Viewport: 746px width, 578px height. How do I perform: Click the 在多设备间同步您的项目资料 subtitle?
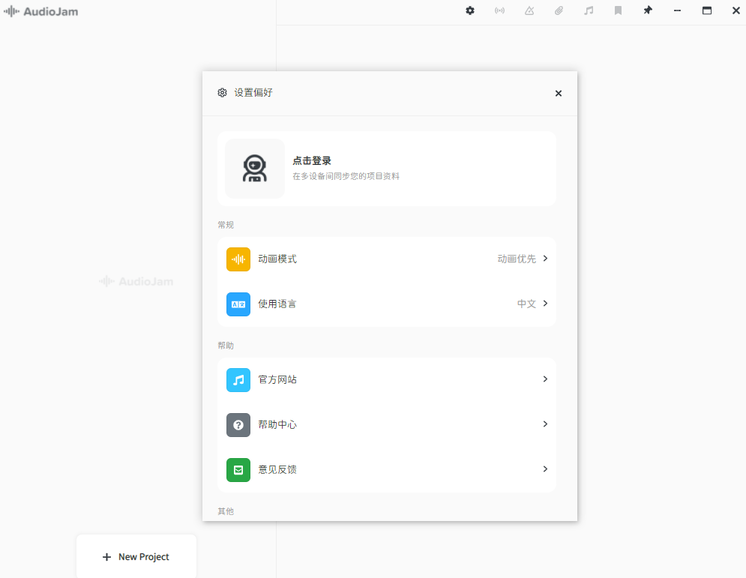coord(346,176)
